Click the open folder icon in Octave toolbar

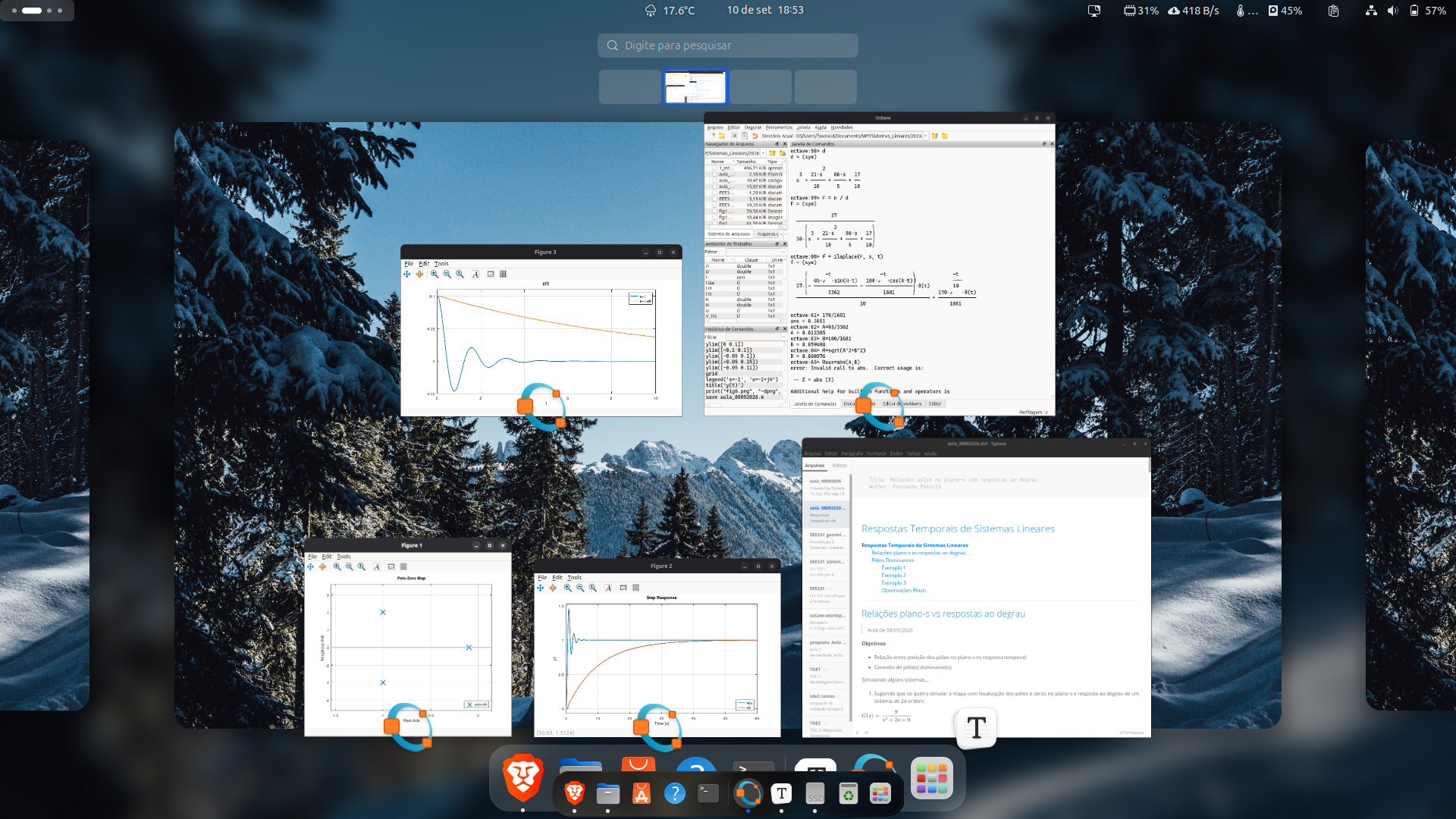pos(722,136)
